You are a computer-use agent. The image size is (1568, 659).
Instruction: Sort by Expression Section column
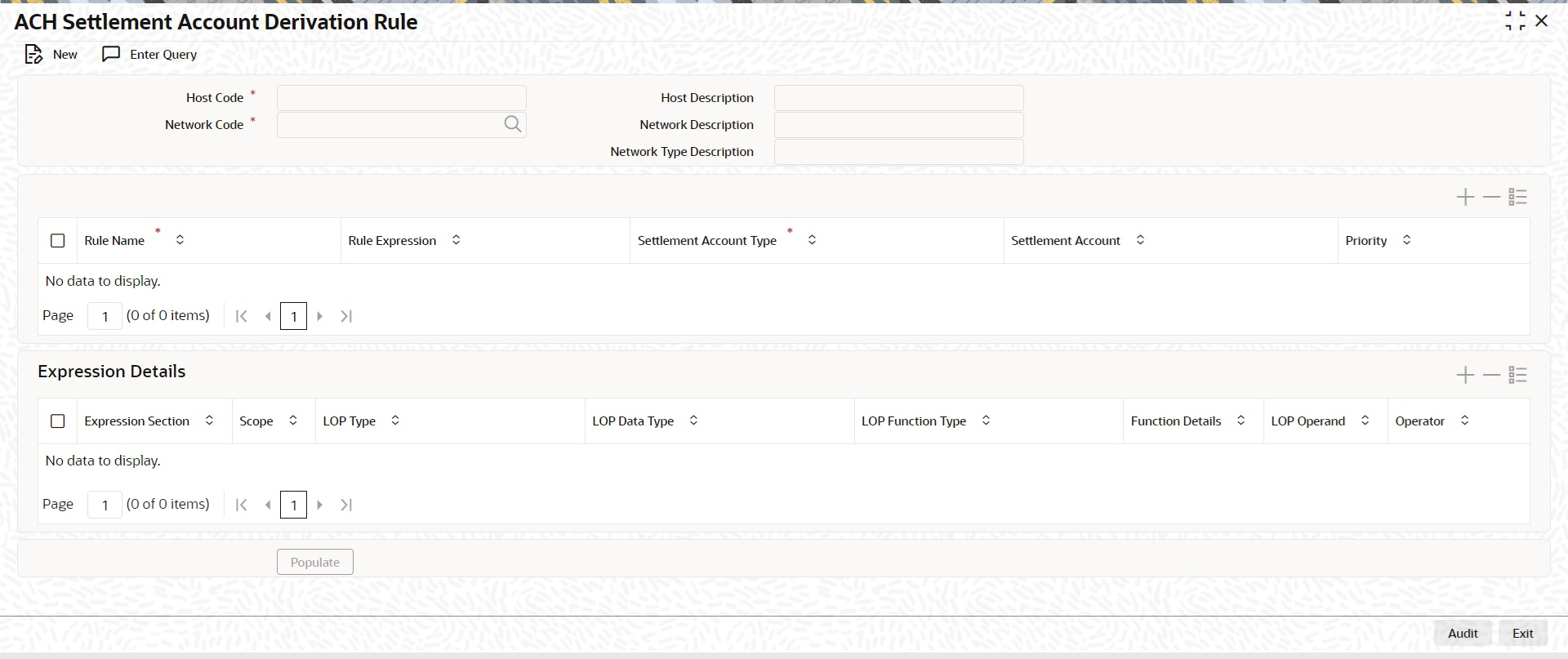pyautogui.click(x=209, y=421)
